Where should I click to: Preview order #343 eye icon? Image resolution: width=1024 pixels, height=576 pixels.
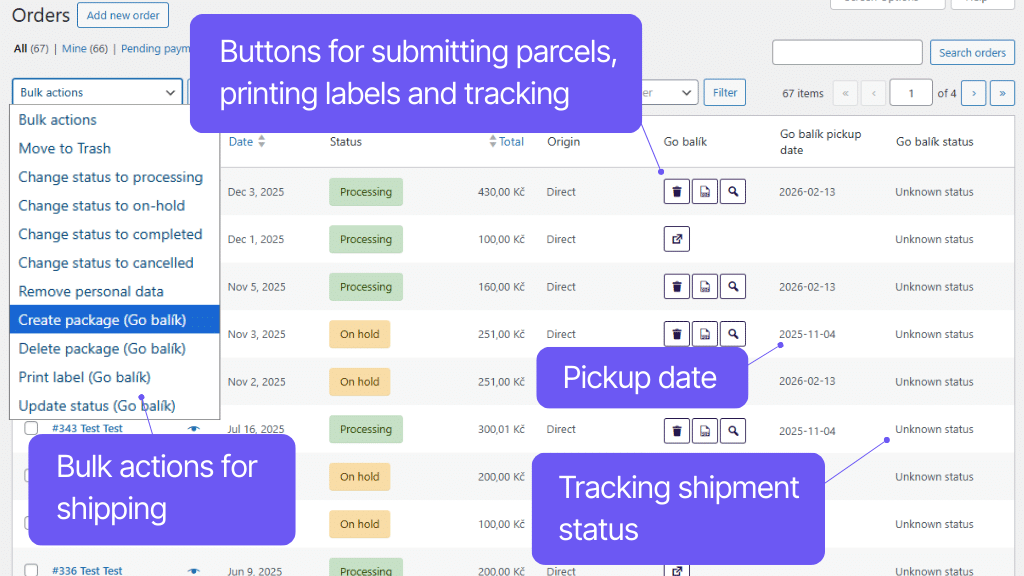[193, 429]
